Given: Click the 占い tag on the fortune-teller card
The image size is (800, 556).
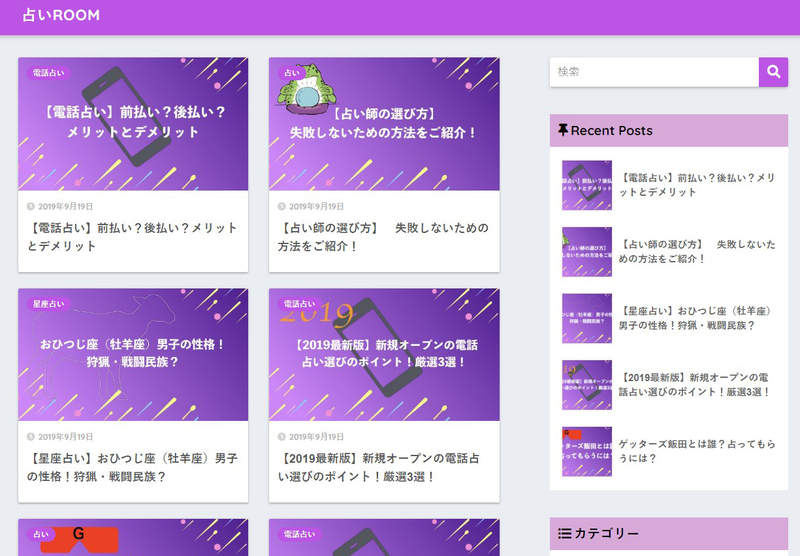Looking at the screenshot, I should (291, 73).
